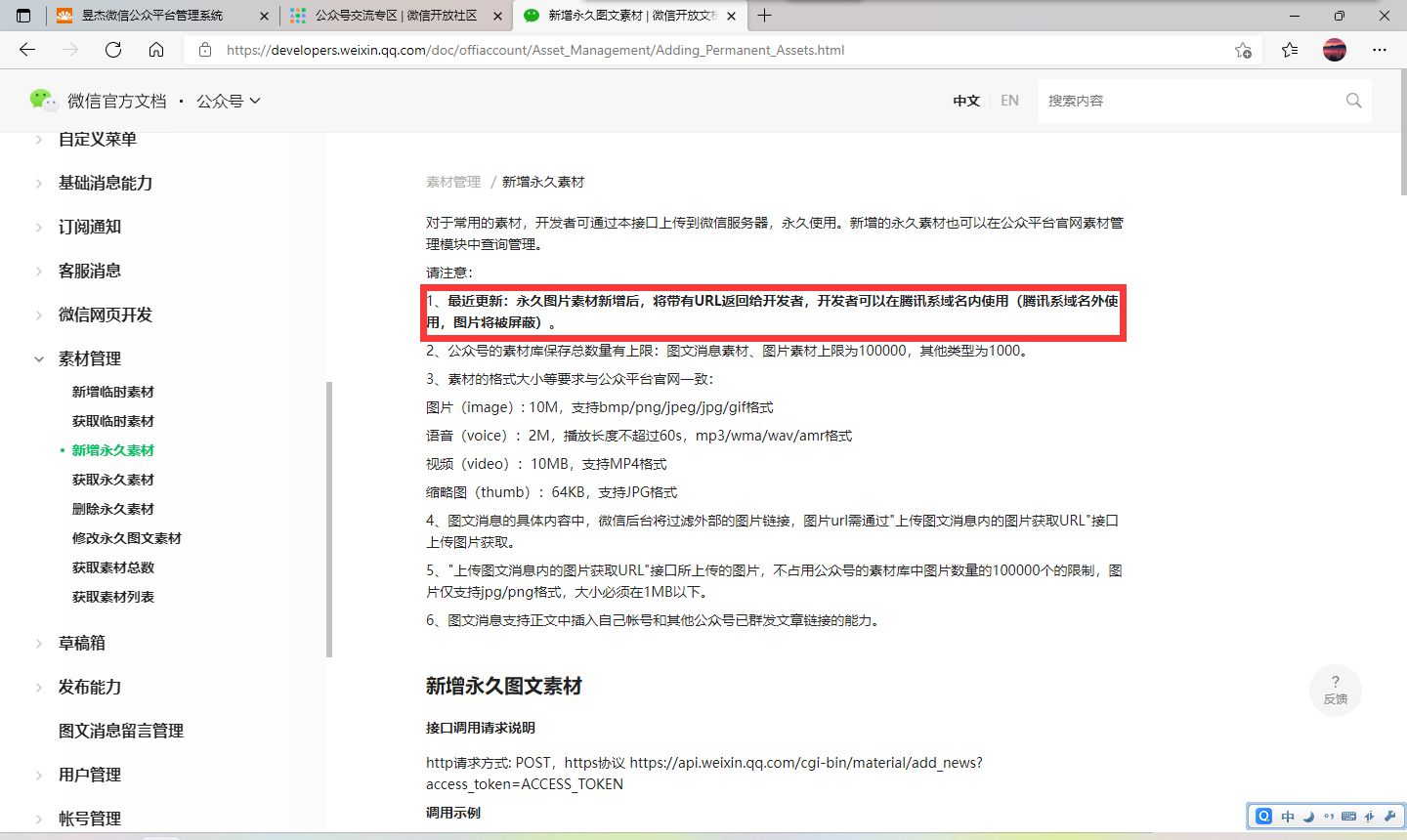Expand the 微信网页开发 section

point(105,315)
